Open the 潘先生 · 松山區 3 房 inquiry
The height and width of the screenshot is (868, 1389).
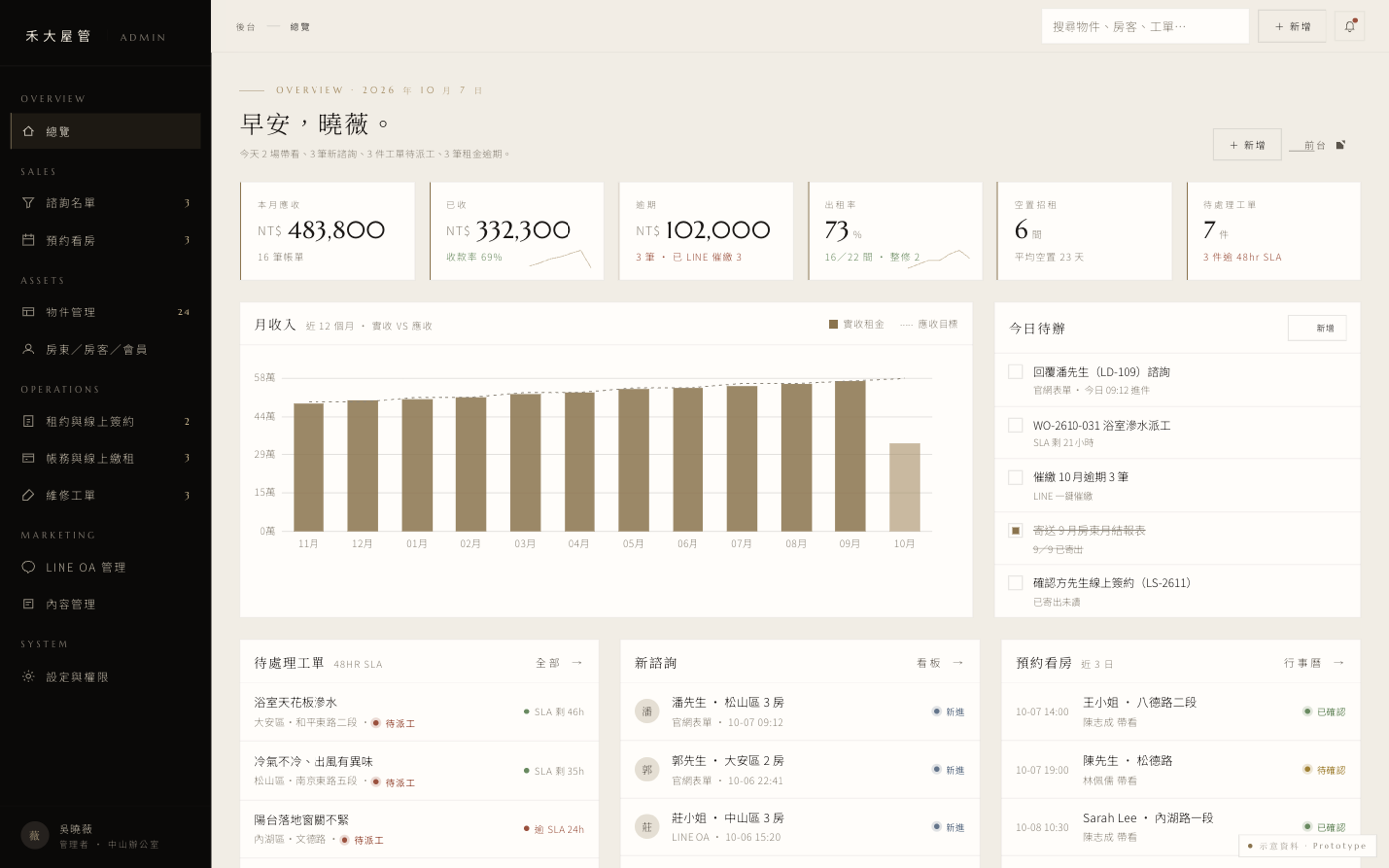coord(800,711)
